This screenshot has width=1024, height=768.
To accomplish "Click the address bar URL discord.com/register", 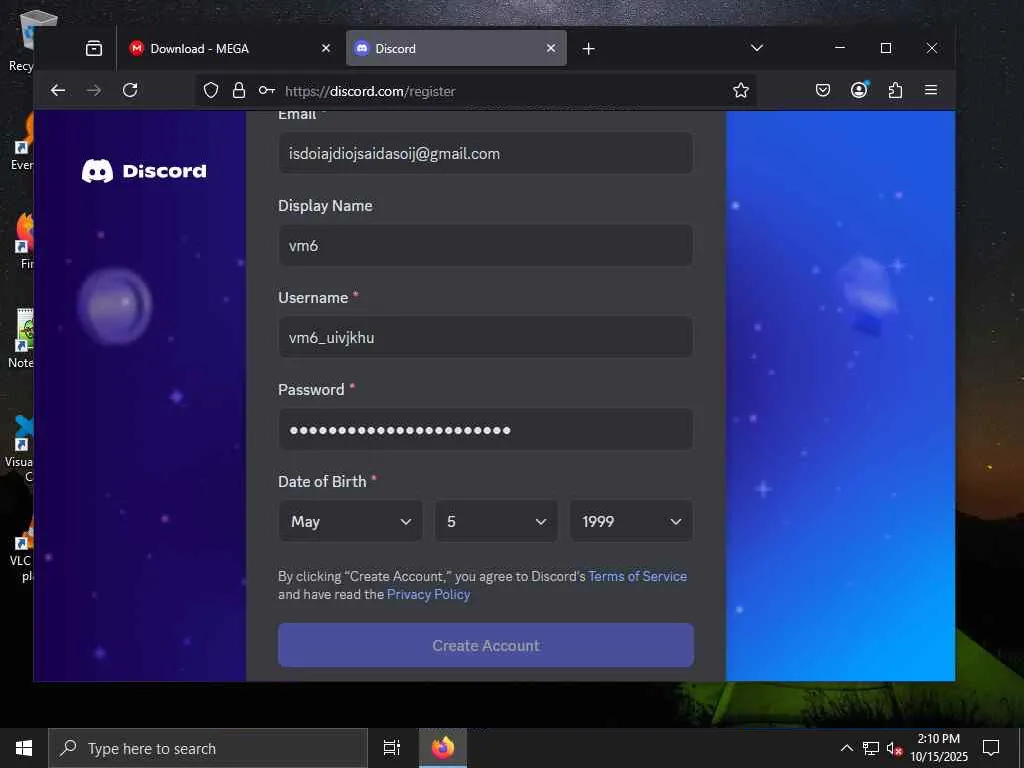I will tap(370, 91).
